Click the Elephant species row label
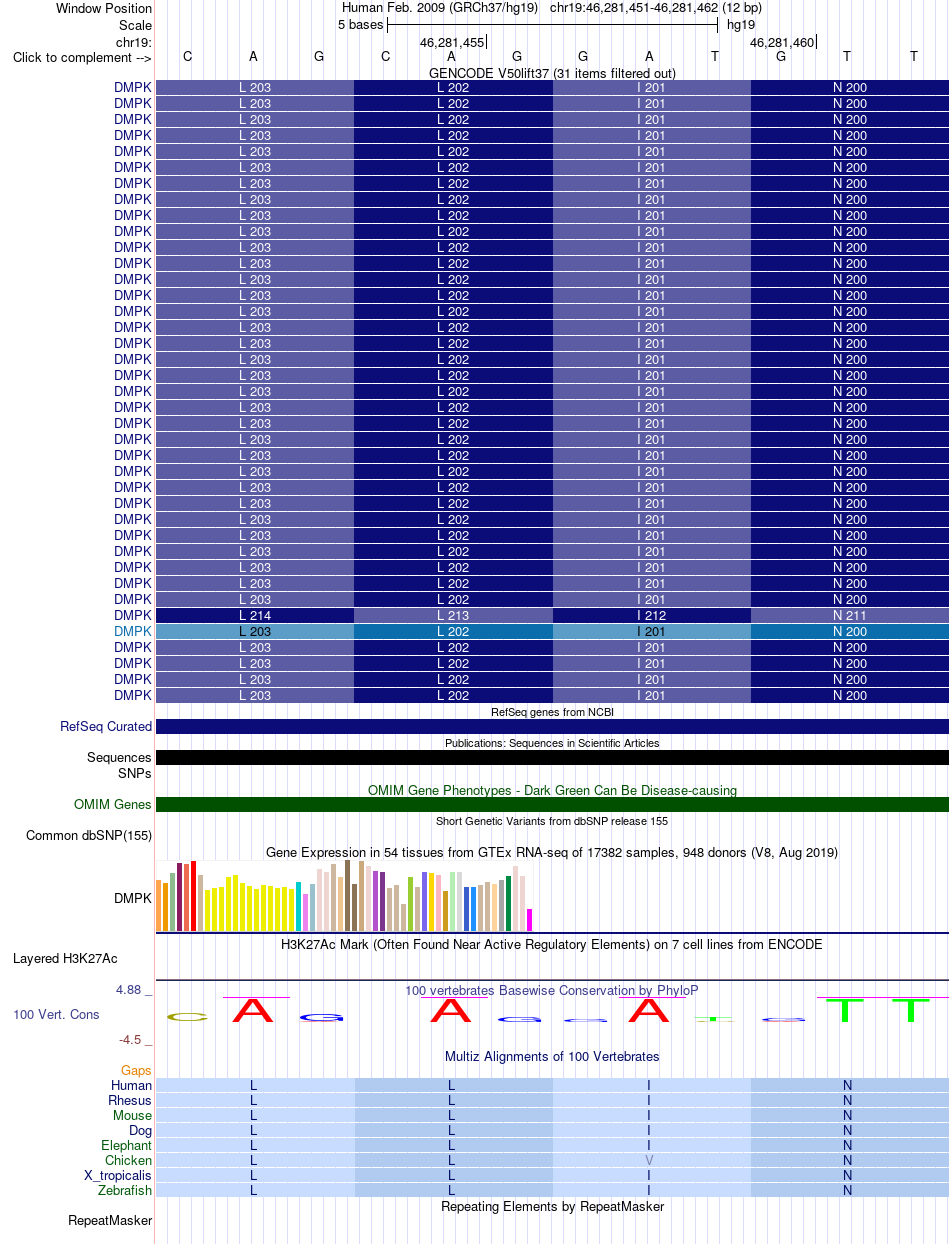 pyautogui.click(x=127, y=1145)
